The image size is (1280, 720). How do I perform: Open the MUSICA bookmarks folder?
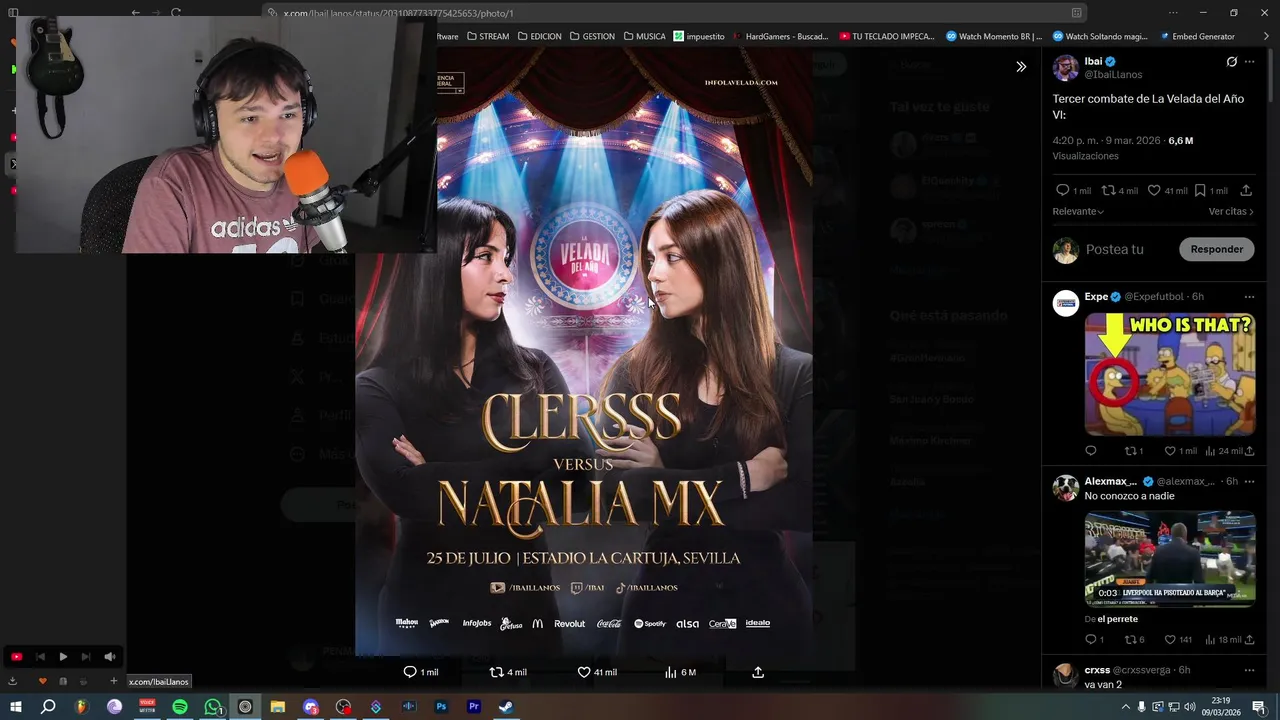pyautogui.click(x=644, y=36)
